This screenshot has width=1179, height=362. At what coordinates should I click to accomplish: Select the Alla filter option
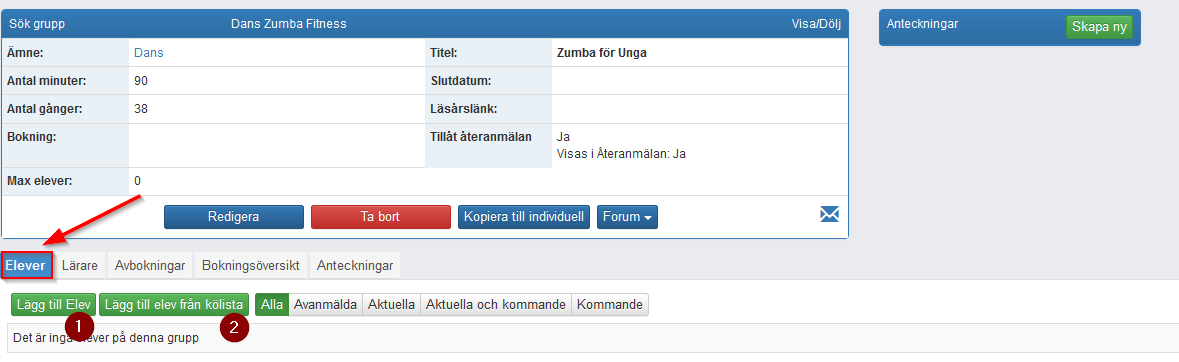pos(271,305)
